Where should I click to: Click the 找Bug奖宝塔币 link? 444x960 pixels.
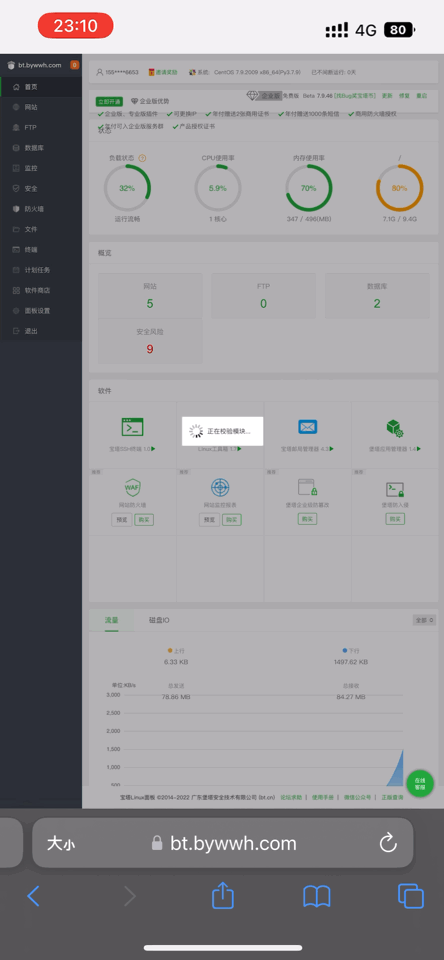pos(355,96)
